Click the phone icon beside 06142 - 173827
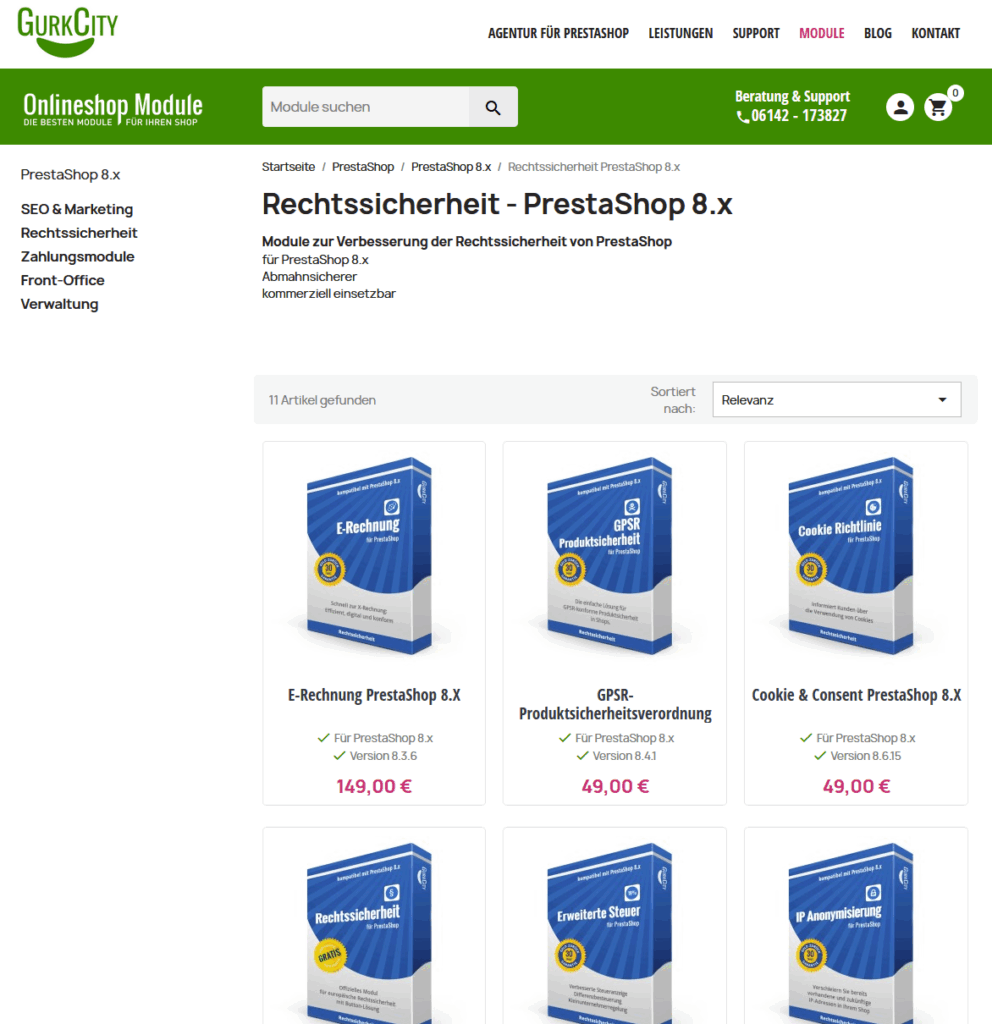992x1024 pixels. tap(743, 117)
